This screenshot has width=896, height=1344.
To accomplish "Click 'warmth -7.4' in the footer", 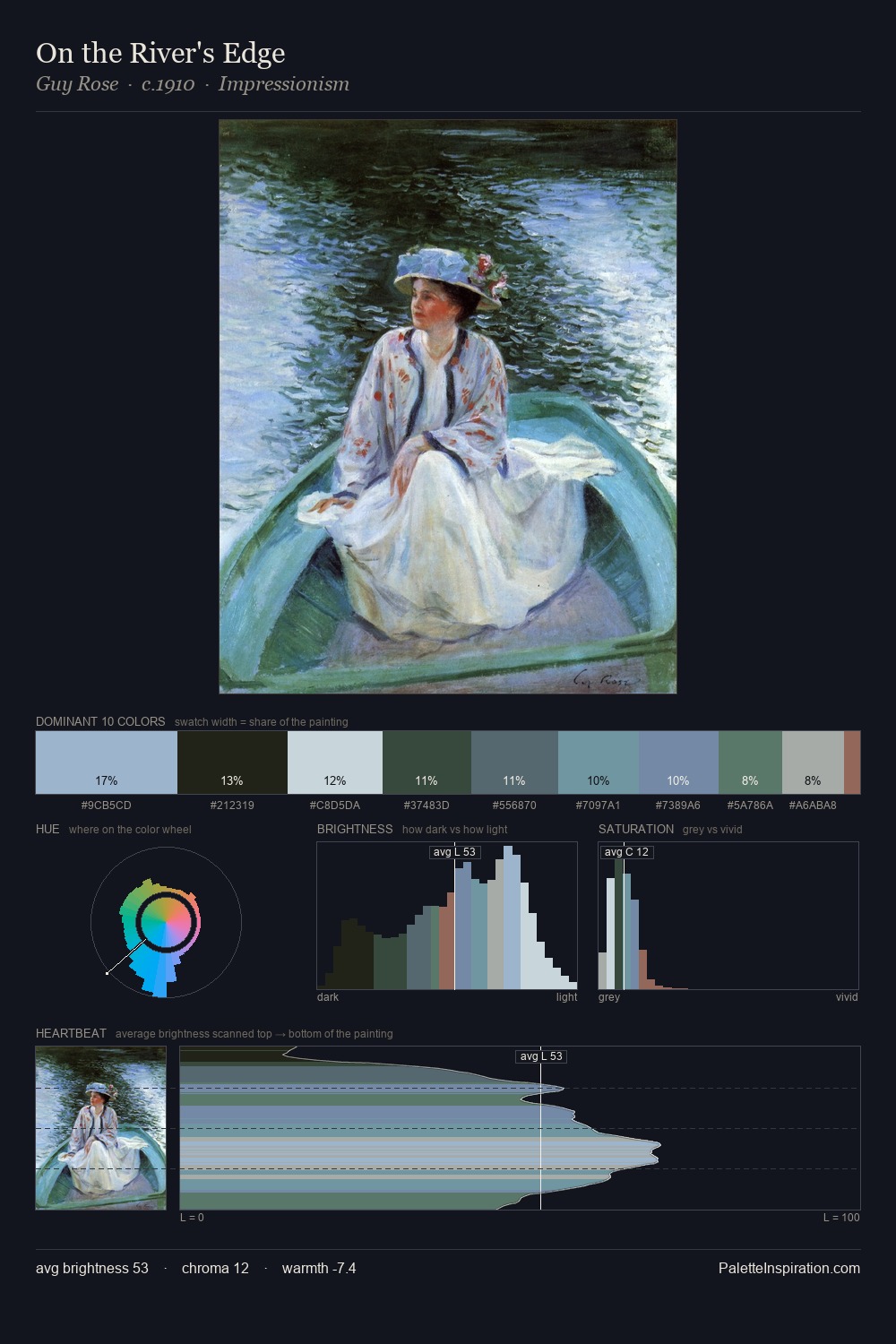I will pos(319,1268).
